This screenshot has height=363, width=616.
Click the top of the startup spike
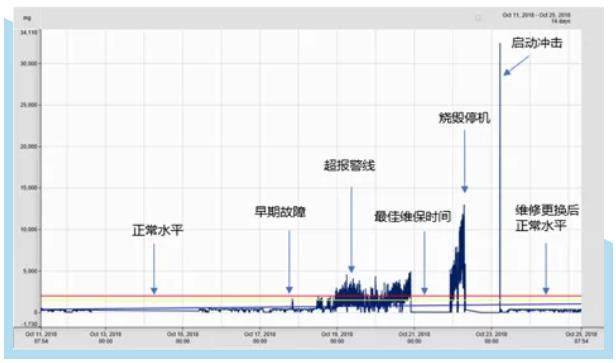click(x=500, y=45)
